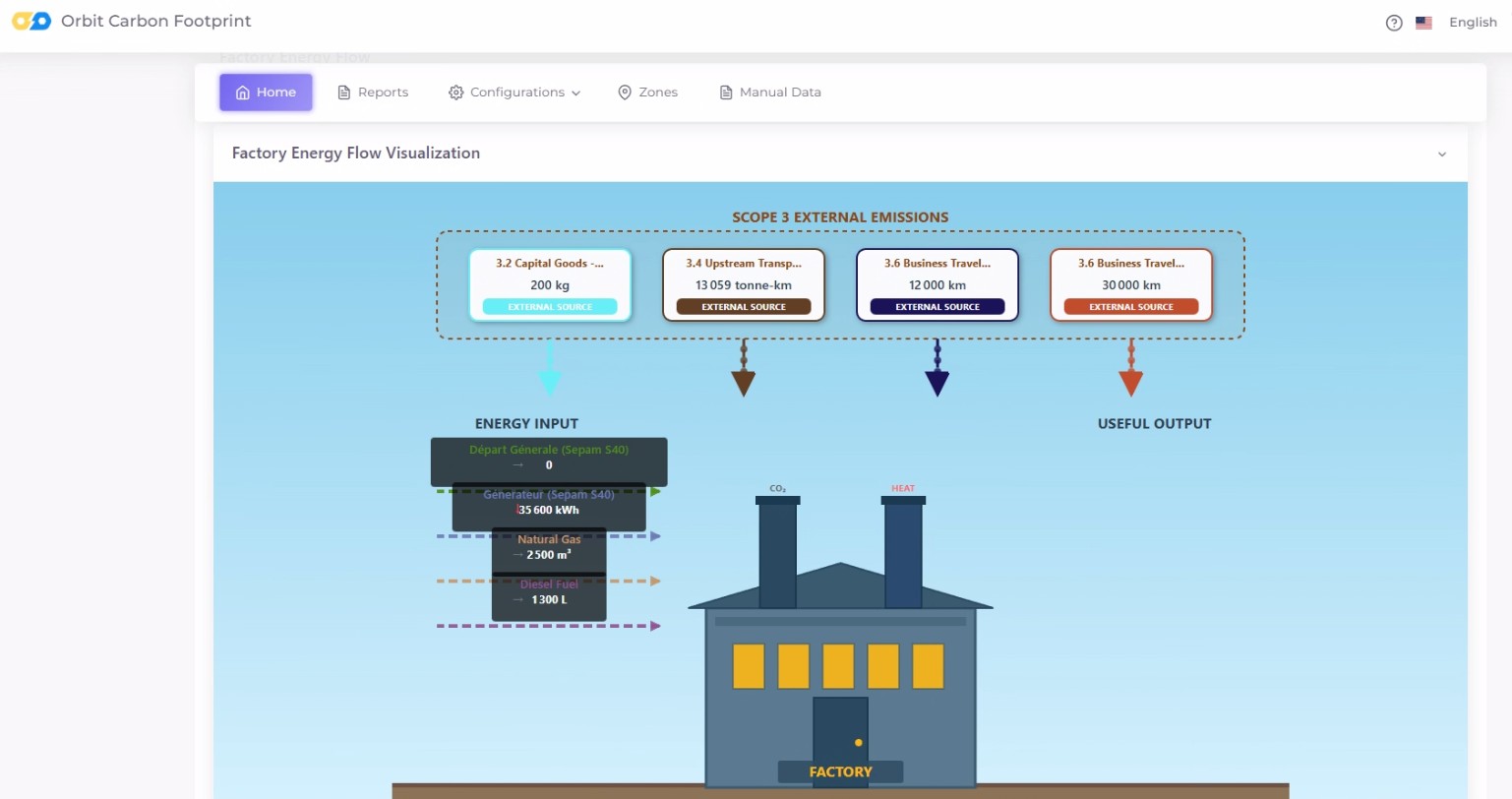Click the FACTORY label on the building
Screen dimensions: 1512x799
coord(840,771)
